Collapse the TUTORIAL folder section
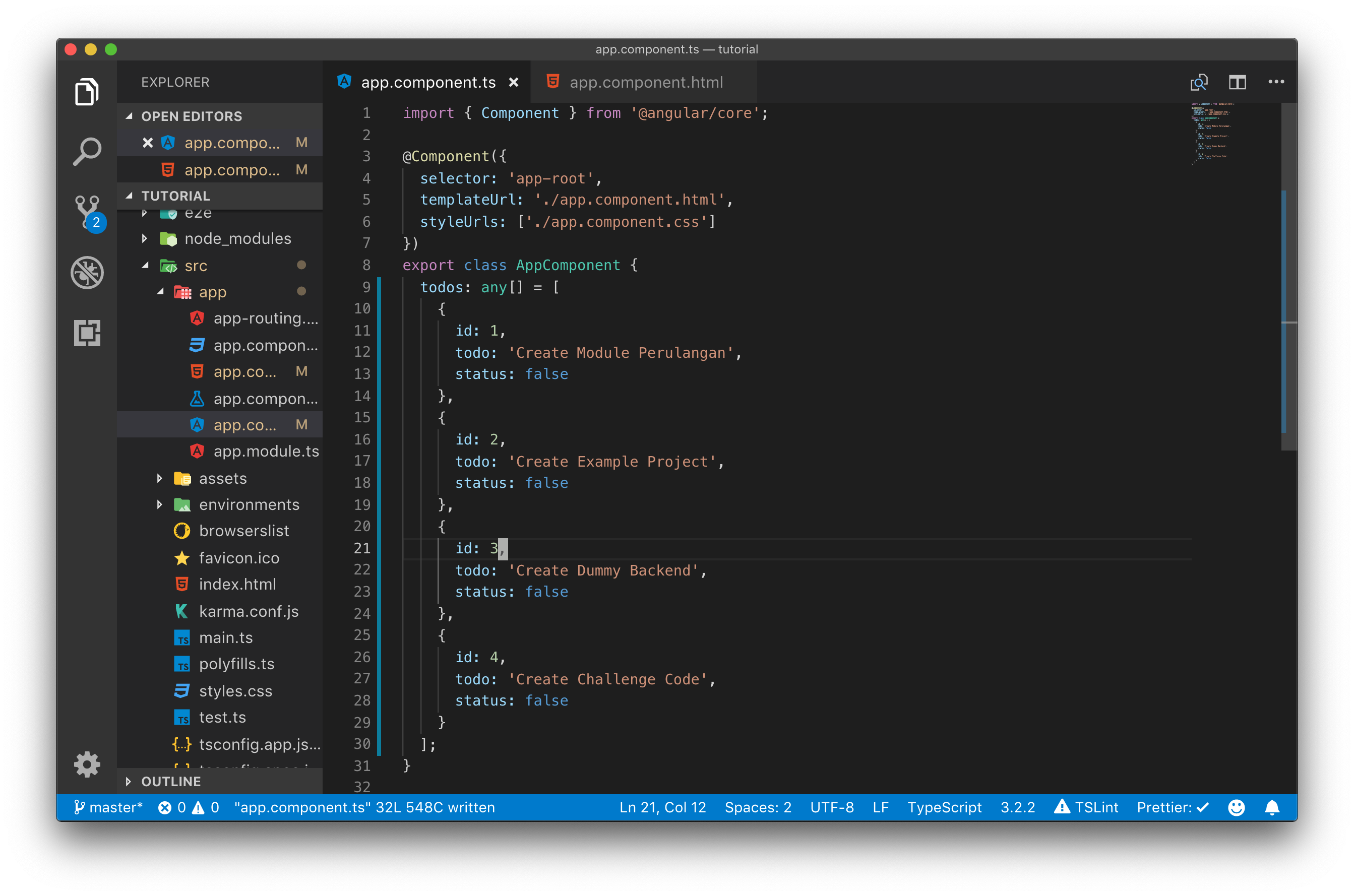The height and width of the screenshot is (896, 1354). (x=220, y=196)
